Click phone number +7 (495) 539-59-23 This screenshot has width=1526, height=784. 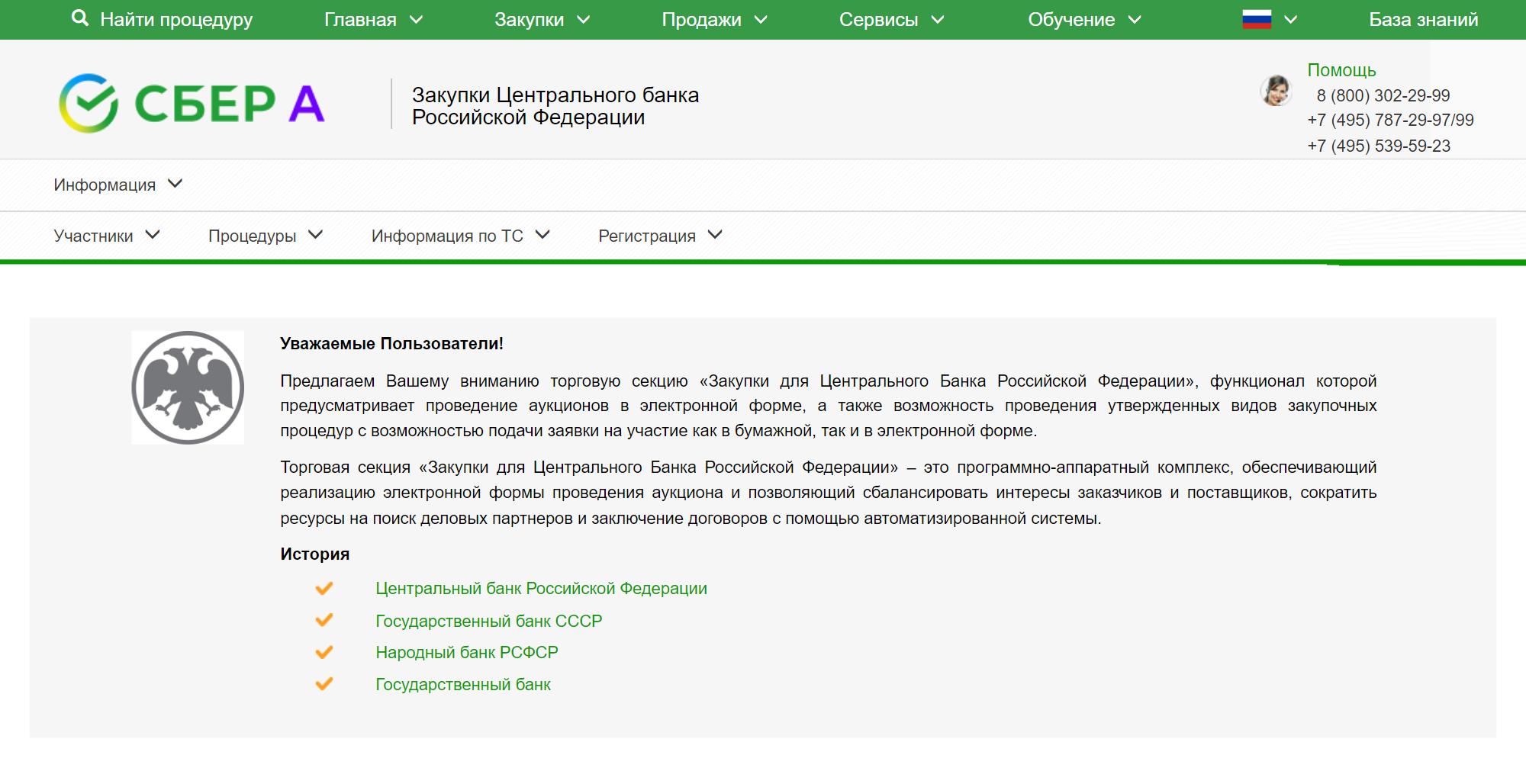tap(1379, 146)
